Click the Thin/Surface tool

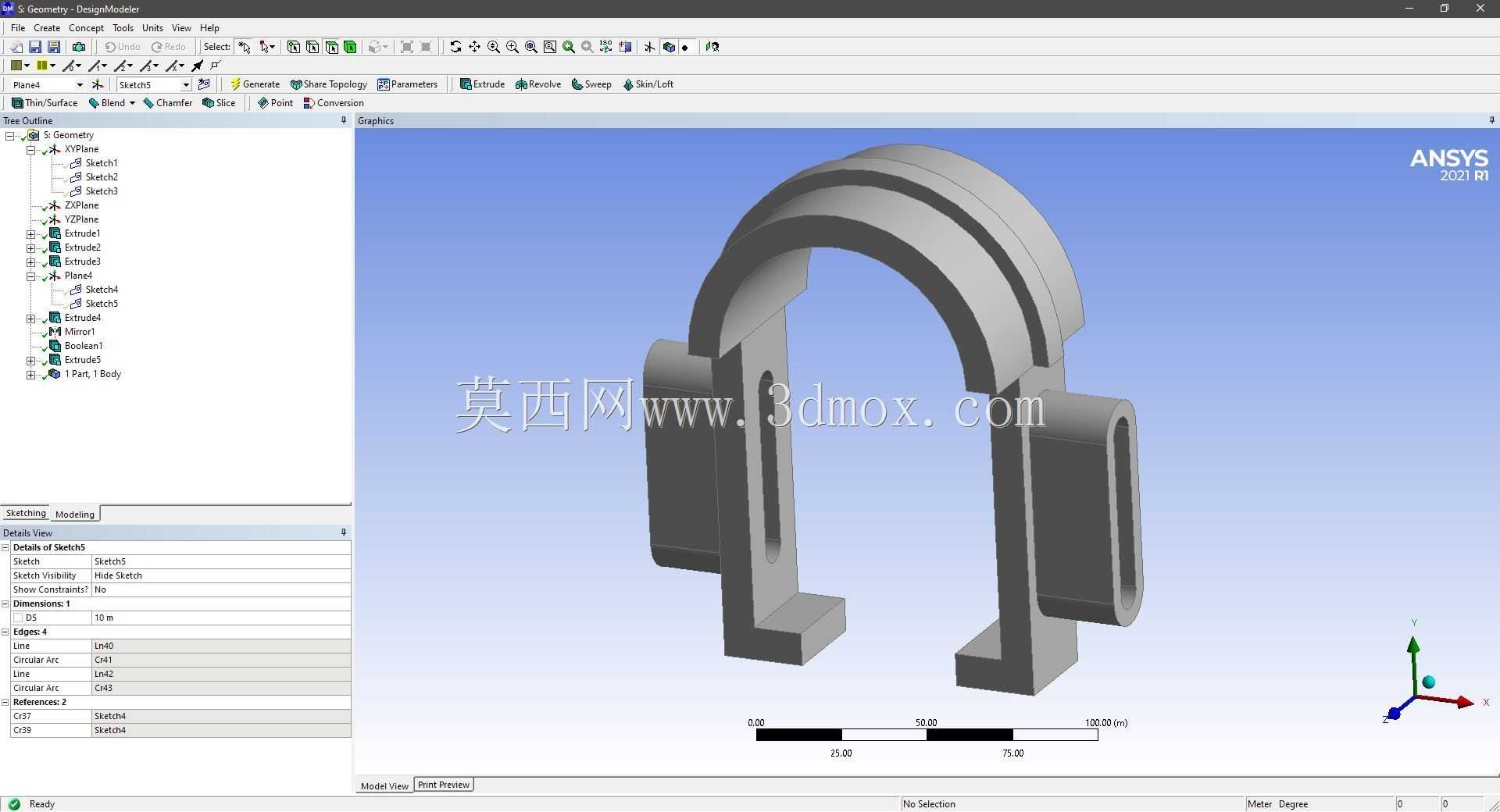45,103
